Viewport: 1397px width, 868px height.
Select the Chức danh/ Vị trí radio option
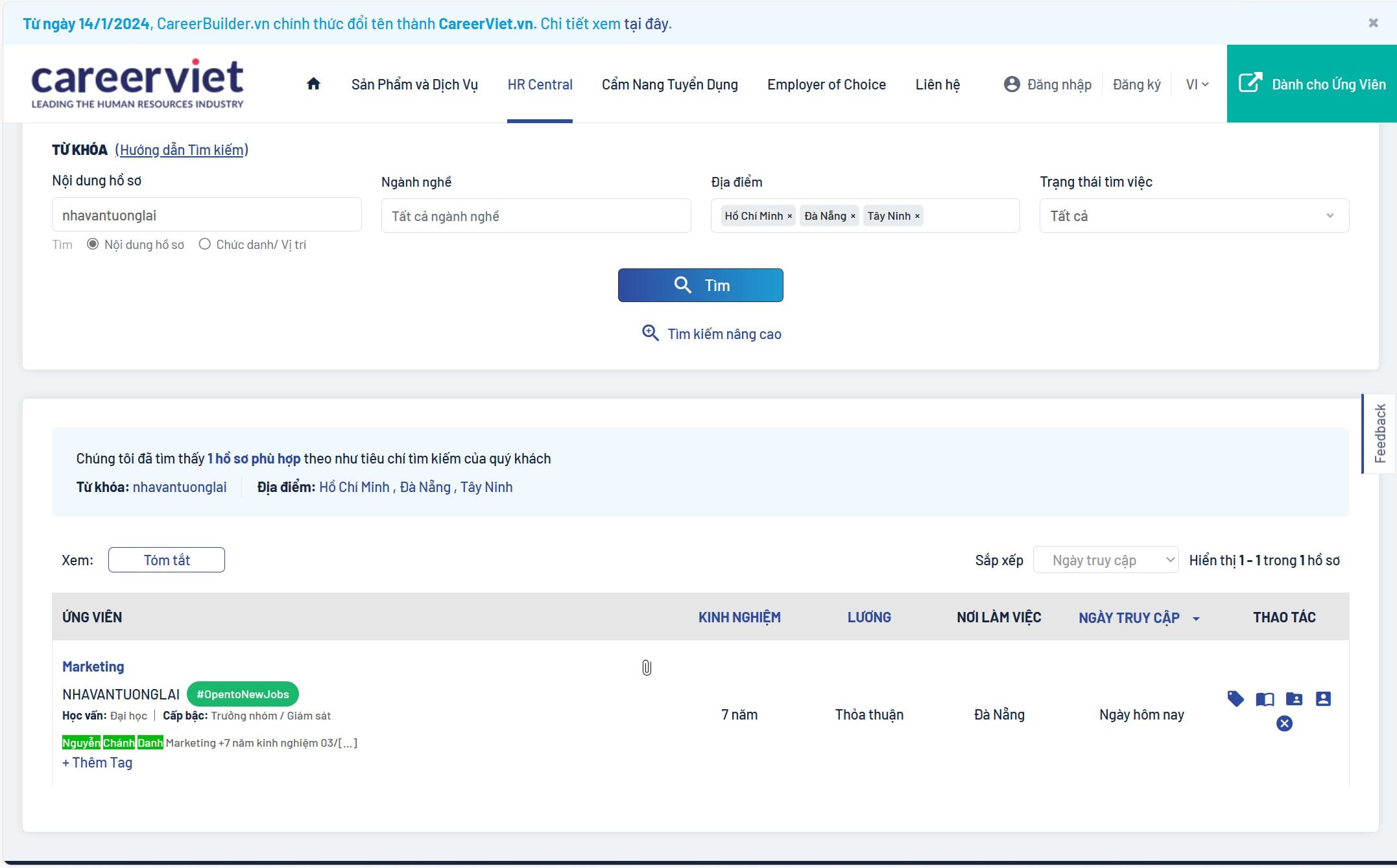pyautogui.click(x=205, y=244)
